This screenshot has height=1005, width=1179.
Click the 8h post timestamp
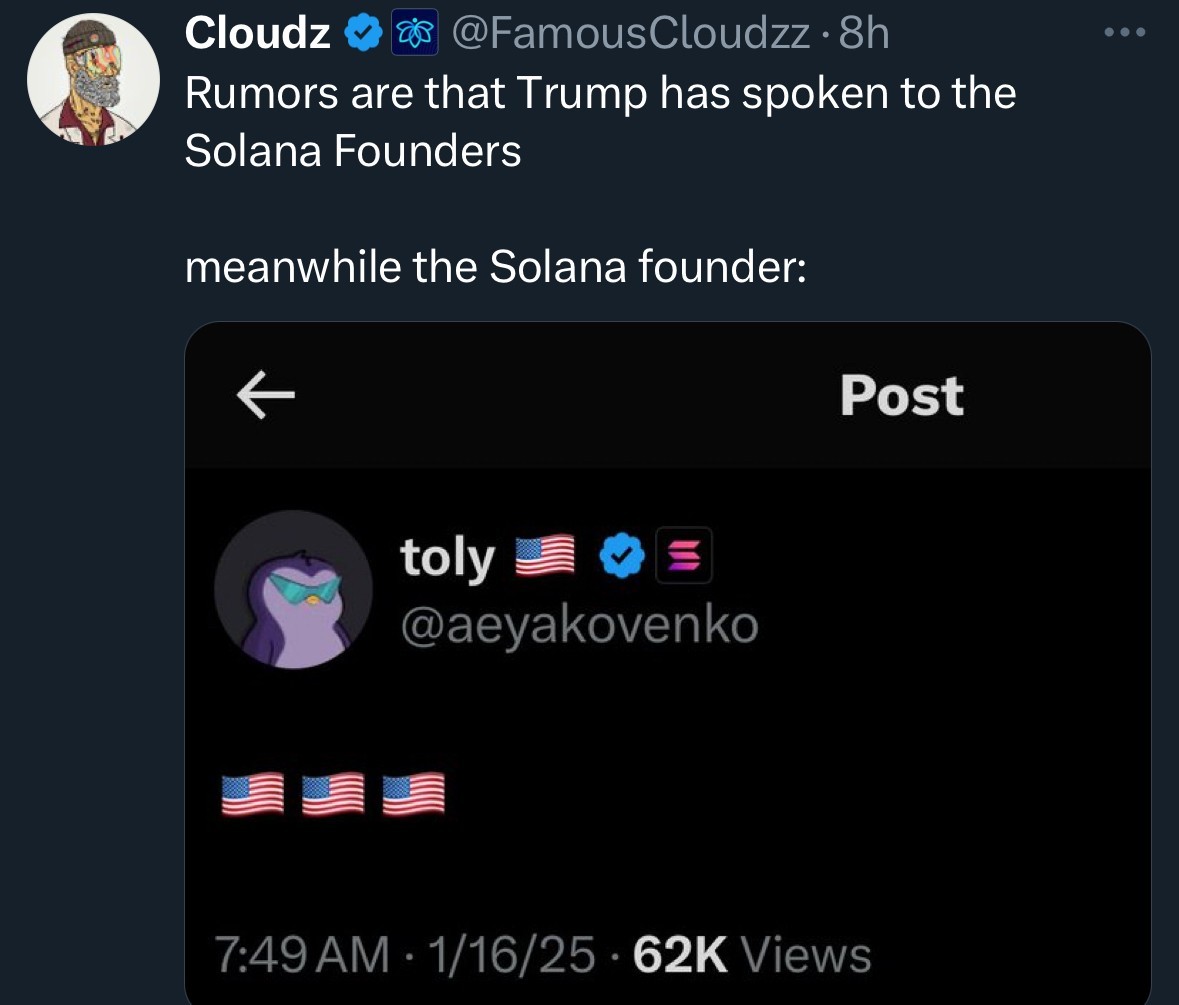(865, 35)
